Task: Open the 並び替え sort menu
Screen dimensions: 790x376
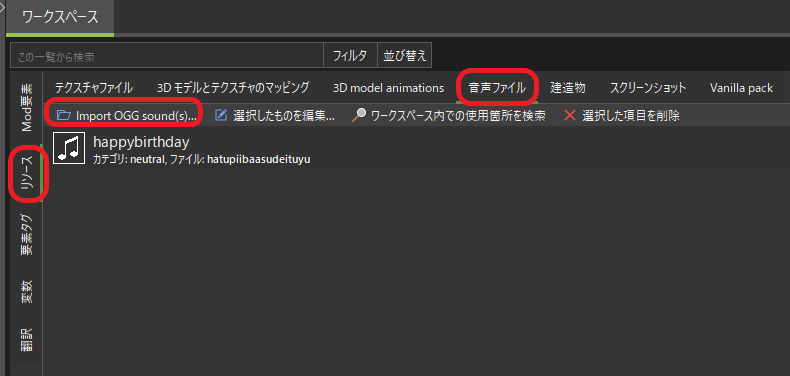Action: click(405, 55)
